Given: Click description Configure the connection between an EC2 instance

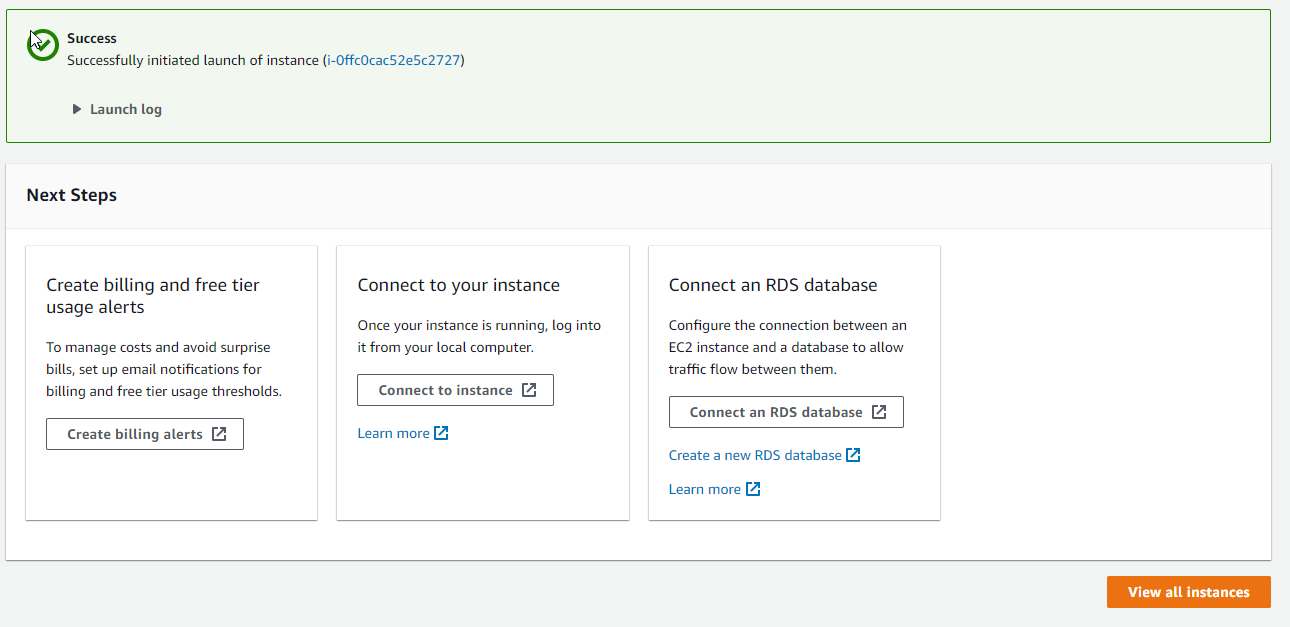Looking at the screenshot, I should click(788, 347).
